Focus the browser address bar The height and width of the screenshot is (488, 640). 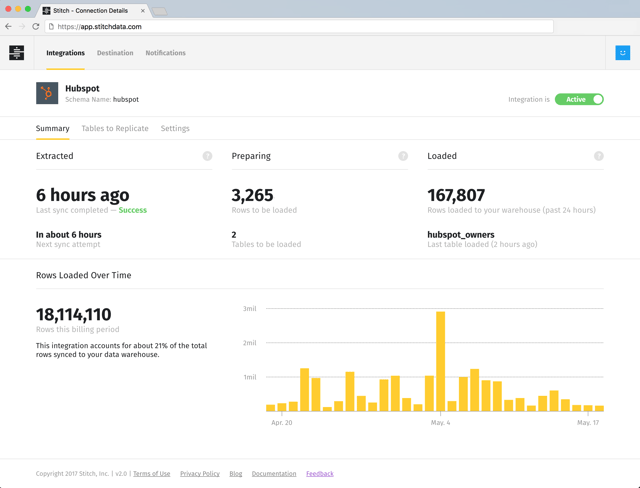tap(300, 27)
